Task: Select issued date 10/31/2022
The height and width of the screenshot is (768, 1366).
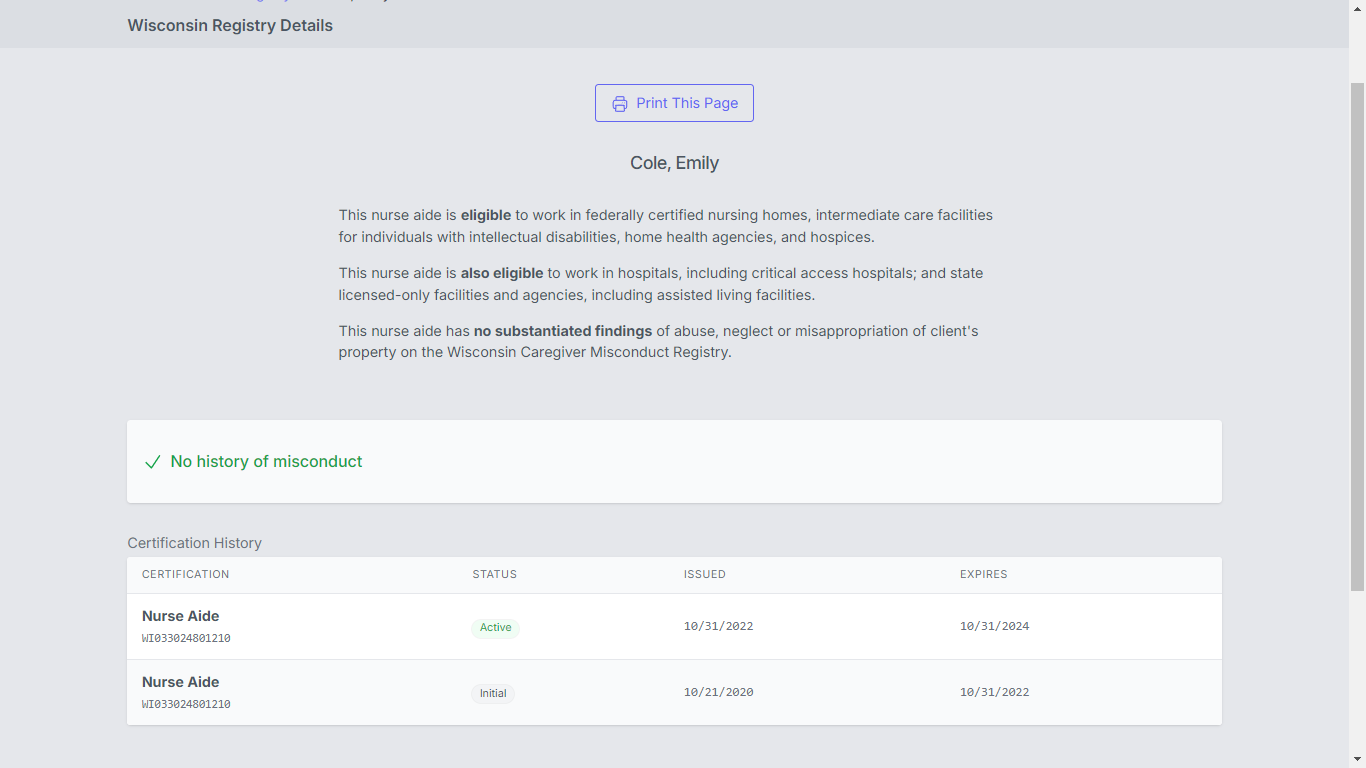Action: pos(719,627)
